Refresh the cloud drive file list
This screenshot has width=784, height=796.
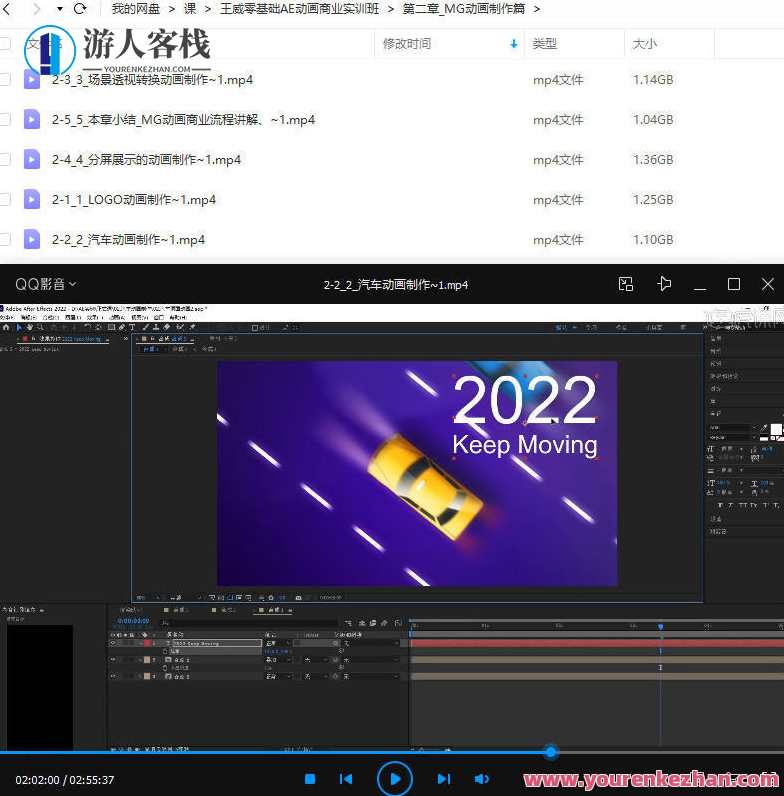click(80, 9)
